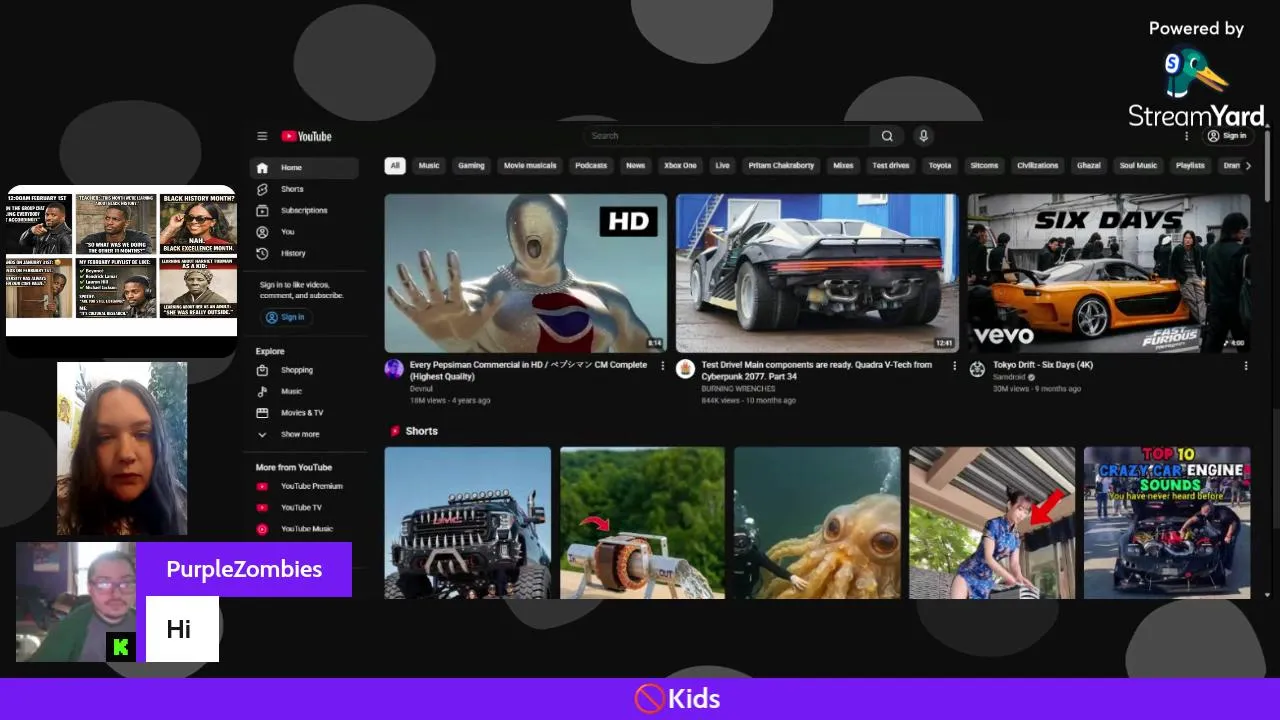The width and height of the screenshot is (1280, 720).
Task: Select the Gaming filter chip
Action: click(471, 166)
